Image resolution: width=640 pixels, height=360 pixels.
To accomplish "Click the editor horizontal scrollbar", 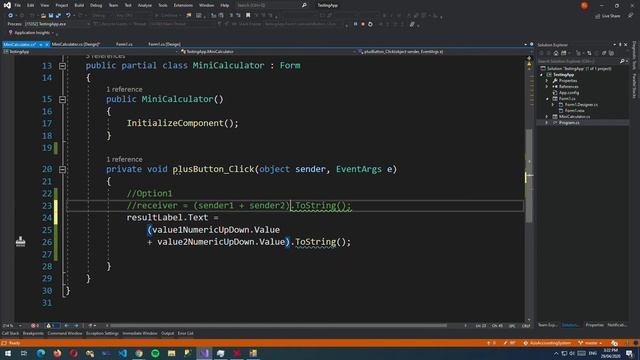I will click(x=279, y=325).
